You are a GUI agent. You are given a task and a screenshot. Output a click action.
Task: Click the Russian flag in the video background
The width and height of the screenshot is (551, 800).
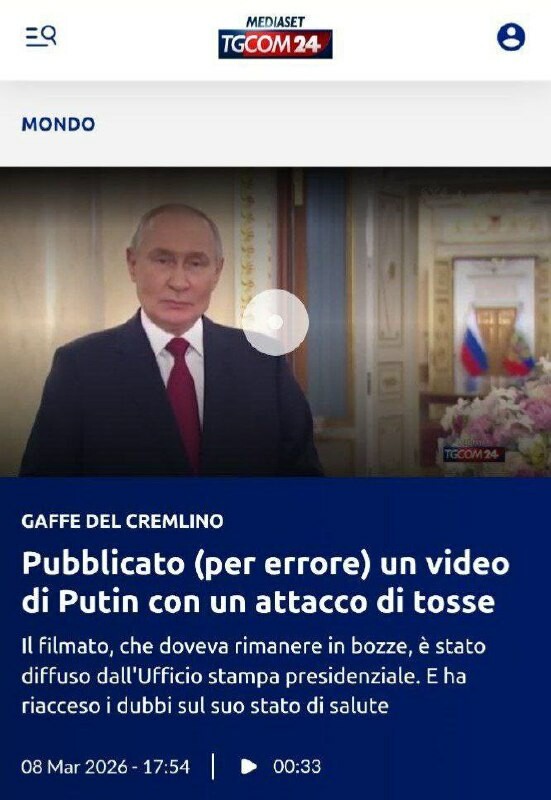(473, 345)
